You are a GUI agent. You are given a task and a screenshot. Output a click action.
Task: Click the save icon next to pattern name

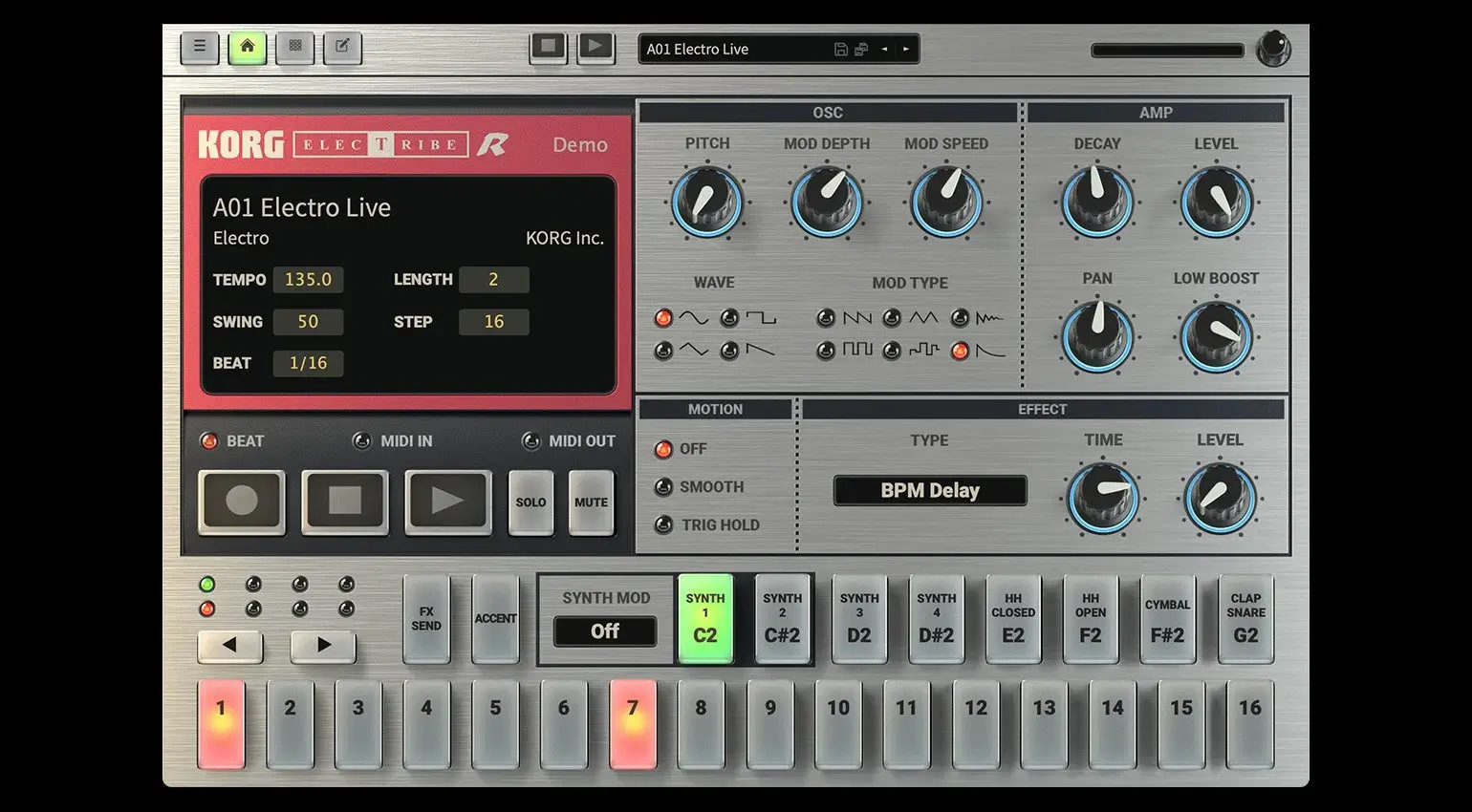click(x=841, y=49)
